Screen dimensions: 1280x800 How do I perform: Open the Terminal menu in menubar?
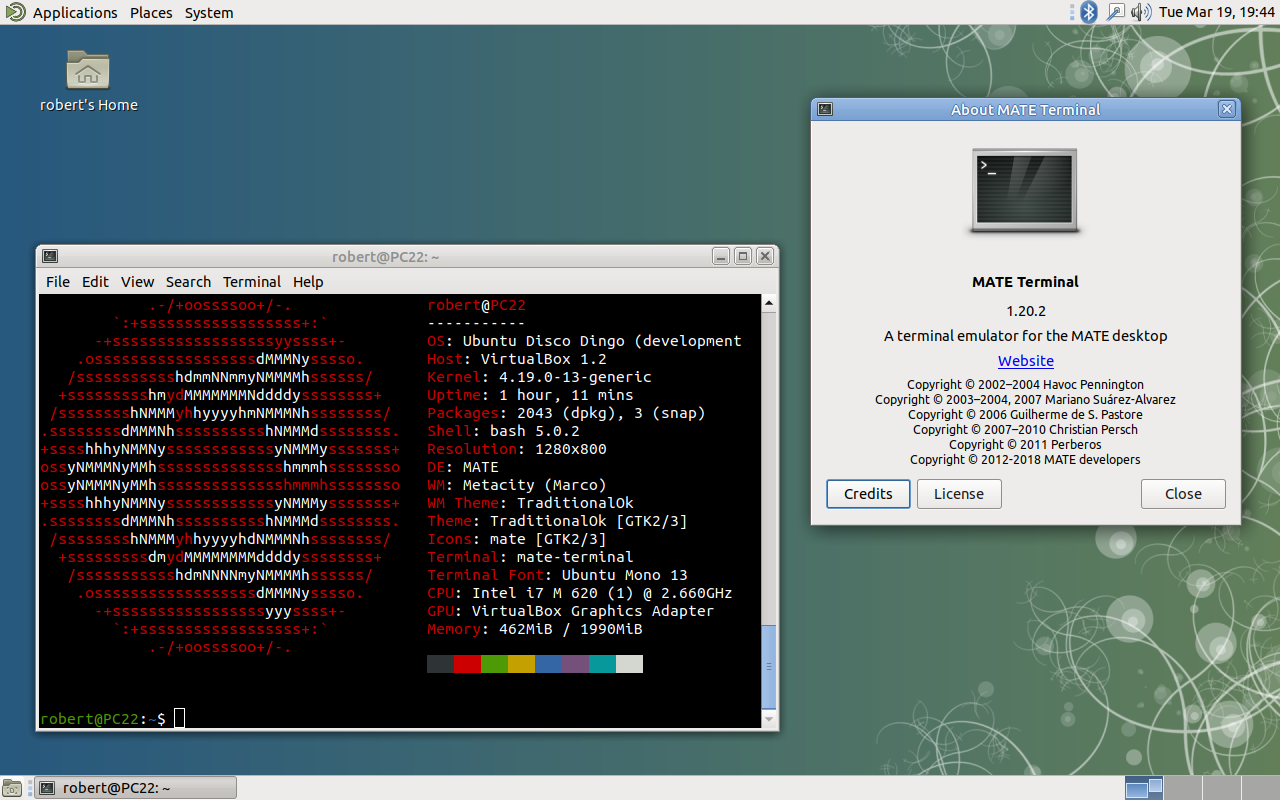tap(252, 282)
